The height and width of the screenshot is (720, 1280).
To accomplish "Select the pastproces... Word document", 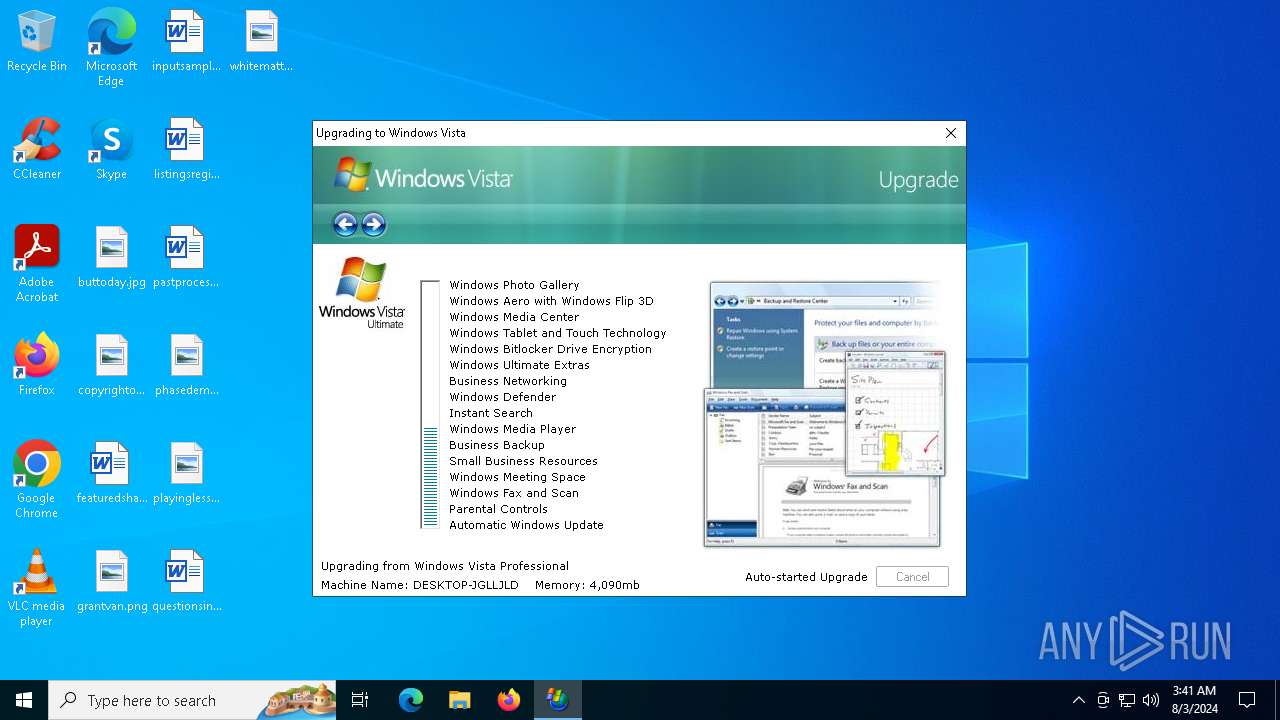I will click(186, 257).
